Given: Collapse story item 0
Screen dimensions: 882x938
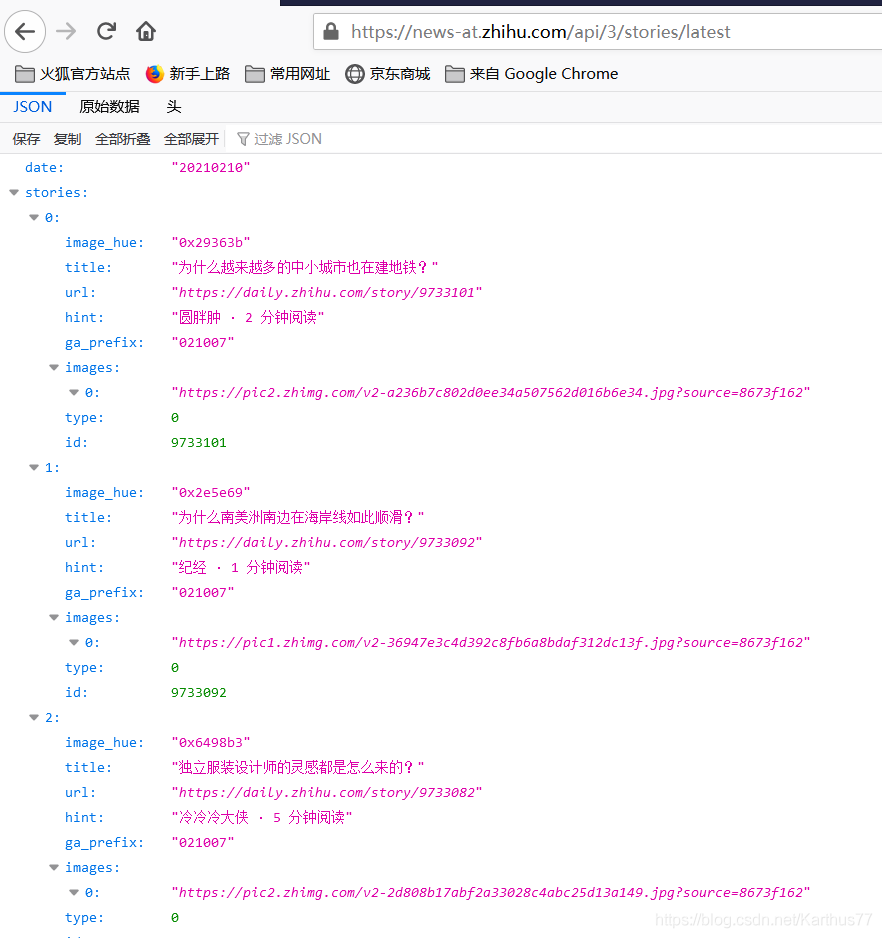Looking at the screenshot, I should coord(34,218).
